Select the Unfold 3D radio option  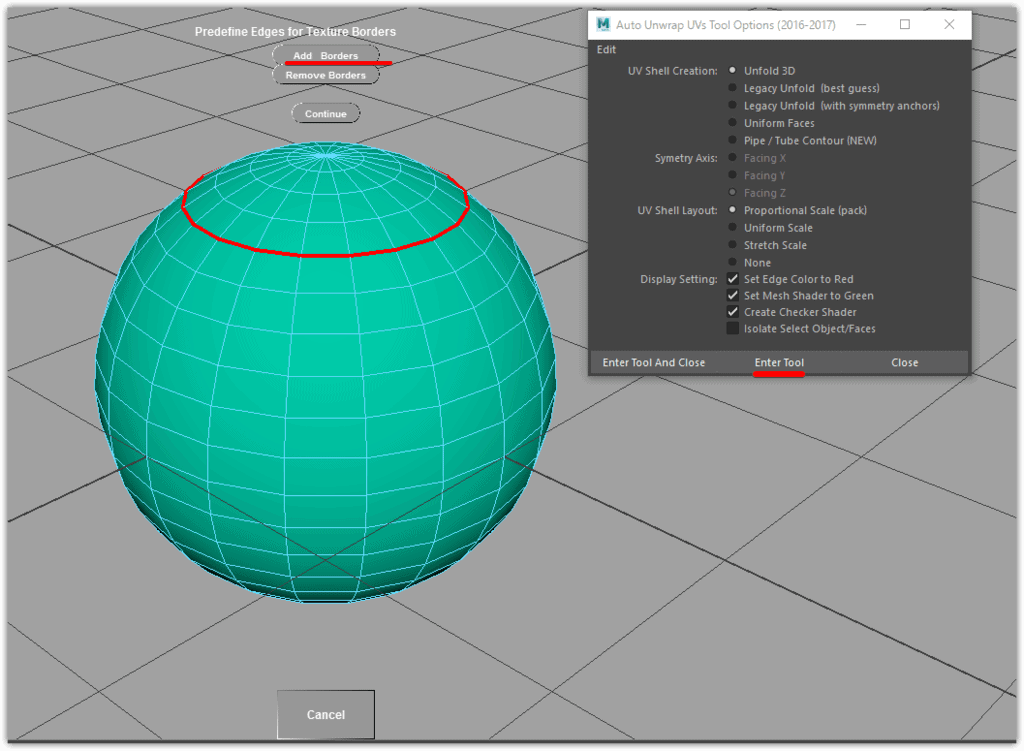click(733, 71)
